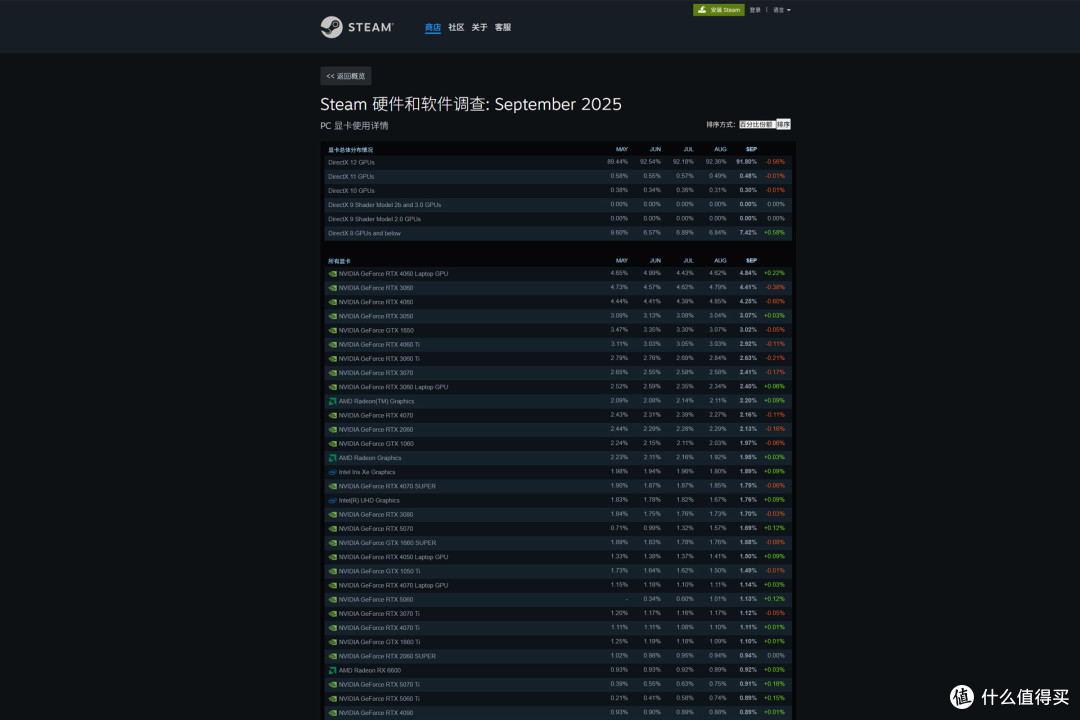This screenshot has height=720, width=1080.
Task: Select DirectX 9 Shader Model 2.0 GPUs label
Action: coord(374,219)
